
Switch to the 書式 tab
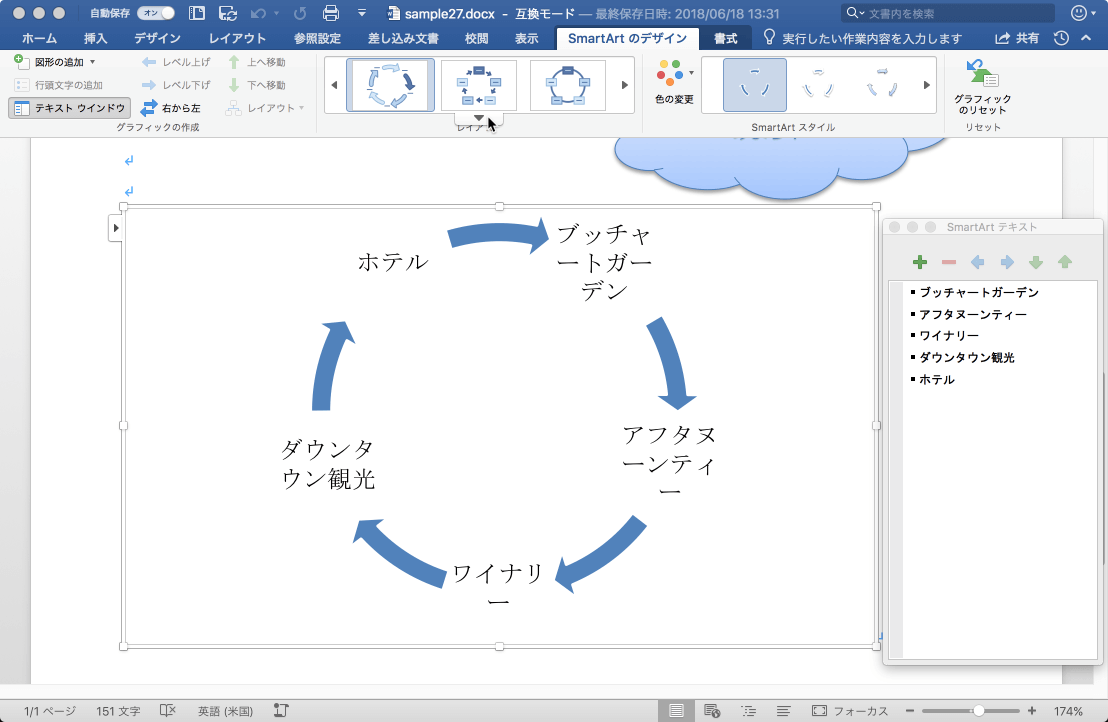click(725, 38)
